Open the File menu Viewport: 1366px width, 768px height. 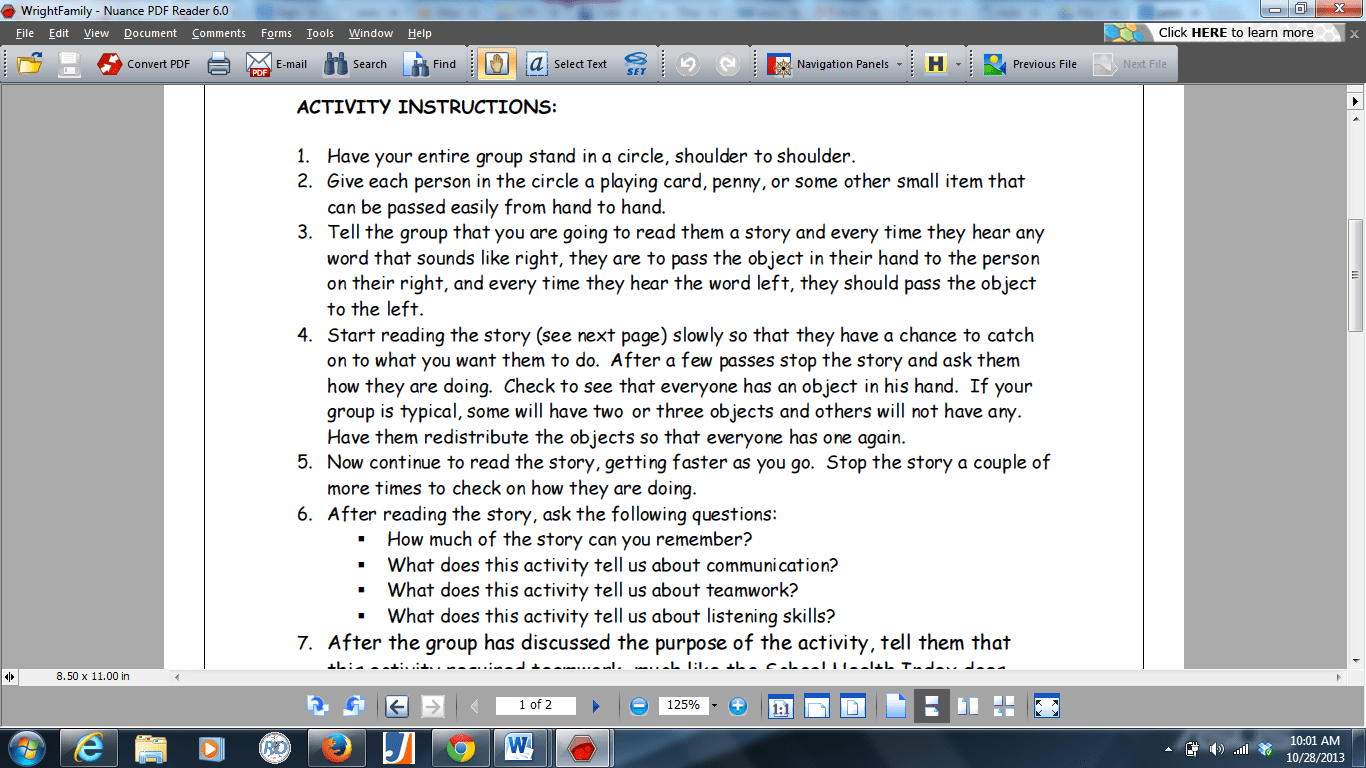25,33
